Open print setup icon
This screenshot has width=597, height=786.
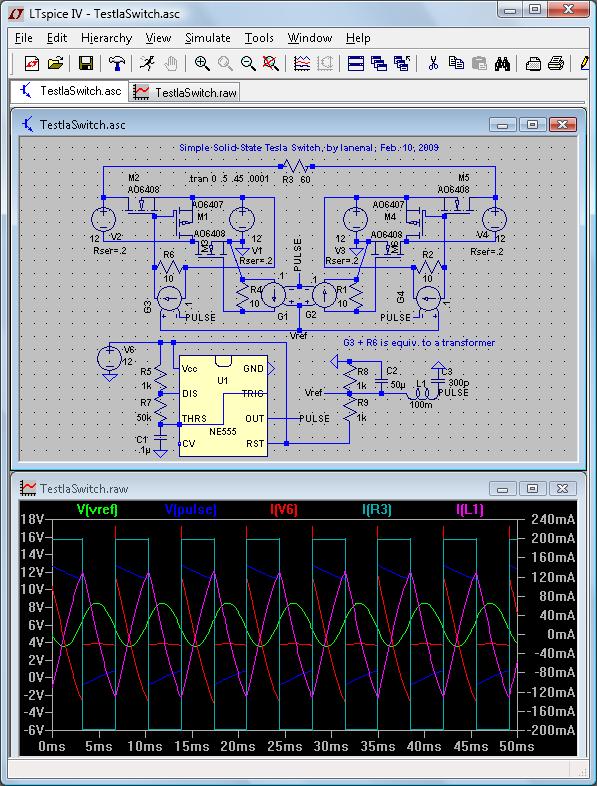pyautogui.click(x=533, y=63)
